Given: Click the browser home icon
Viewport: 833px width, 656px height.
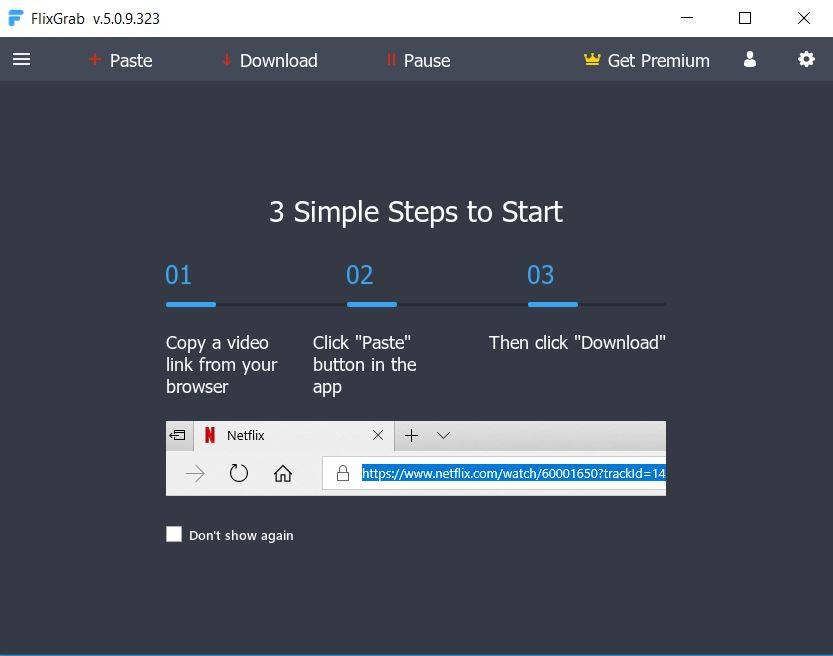Looking at the screenshot, I should click(283, 473).
